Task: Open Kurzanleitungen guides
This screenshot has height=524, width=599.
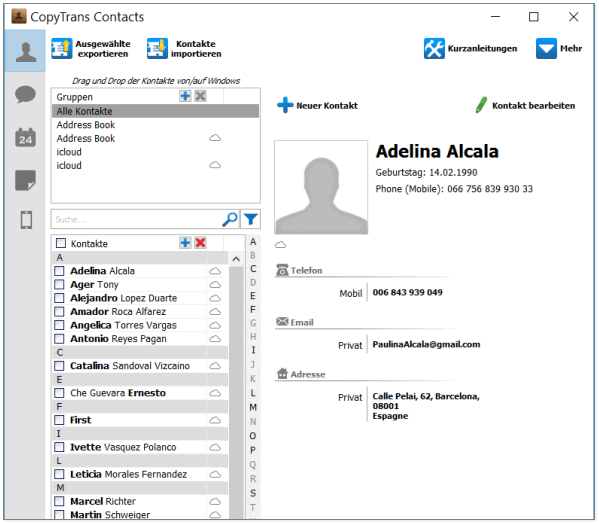Action: pos(470,49)
